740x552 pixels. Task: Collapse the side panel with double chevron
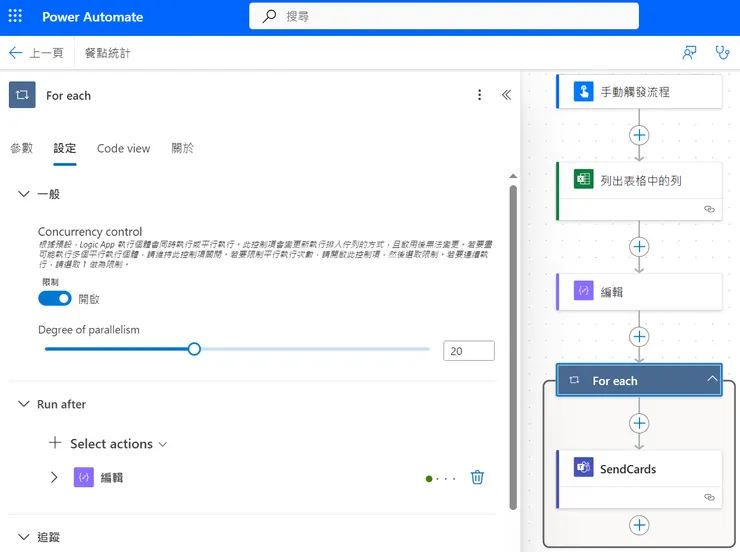(x=506, y=95)
